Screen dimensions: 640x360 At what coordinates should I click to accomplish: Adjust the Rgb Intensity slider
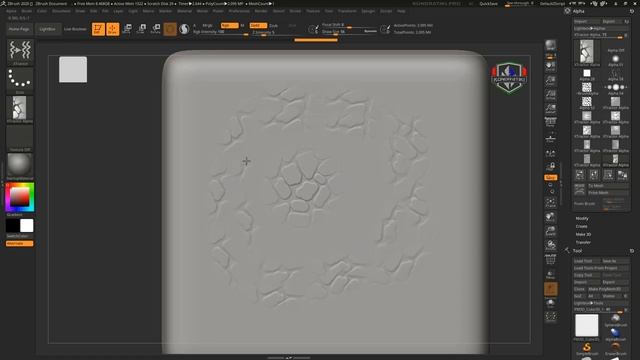click(x=220, y=32)
